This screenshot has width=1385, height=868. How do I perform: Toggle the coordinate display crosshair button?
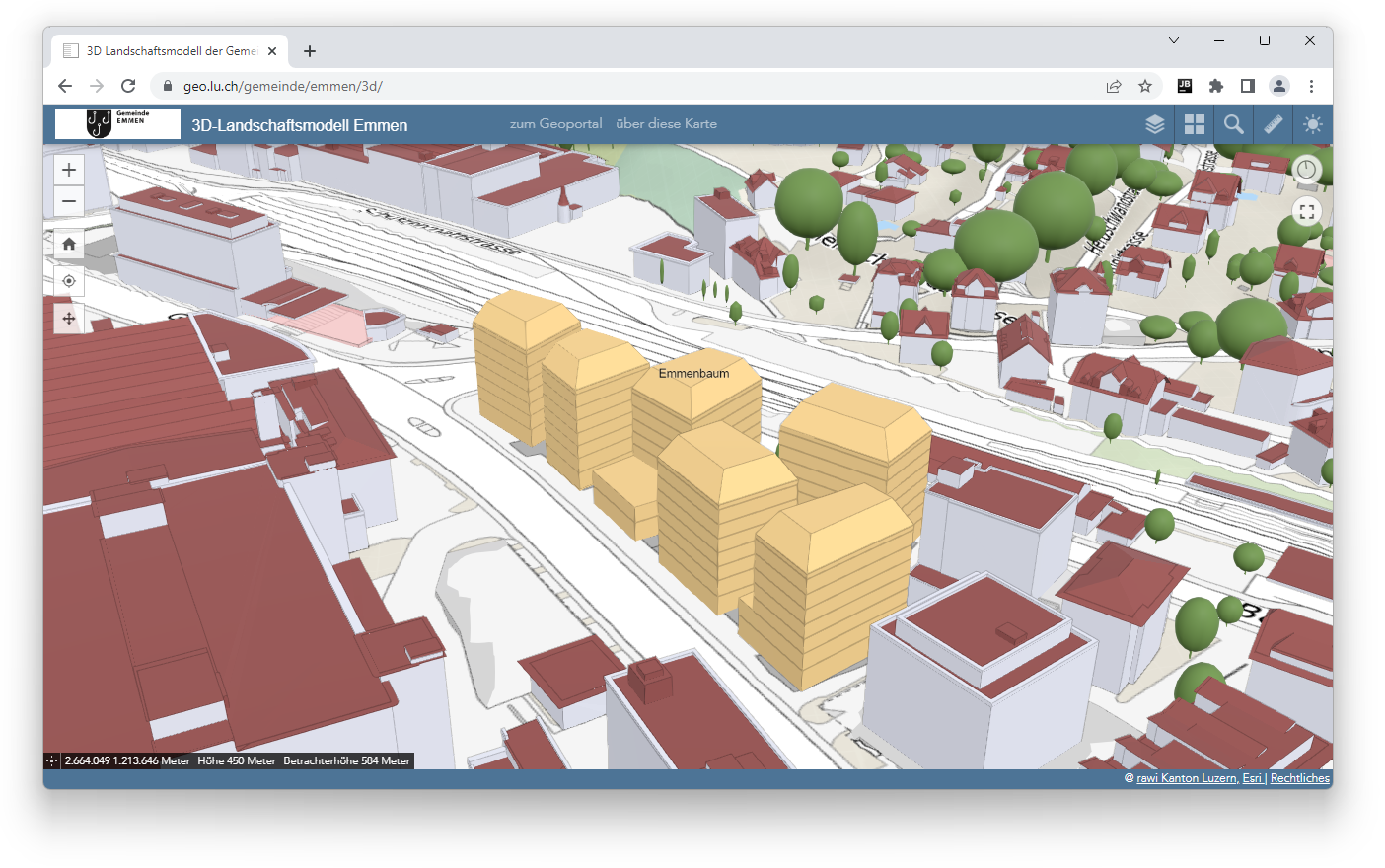pos(52,760)
